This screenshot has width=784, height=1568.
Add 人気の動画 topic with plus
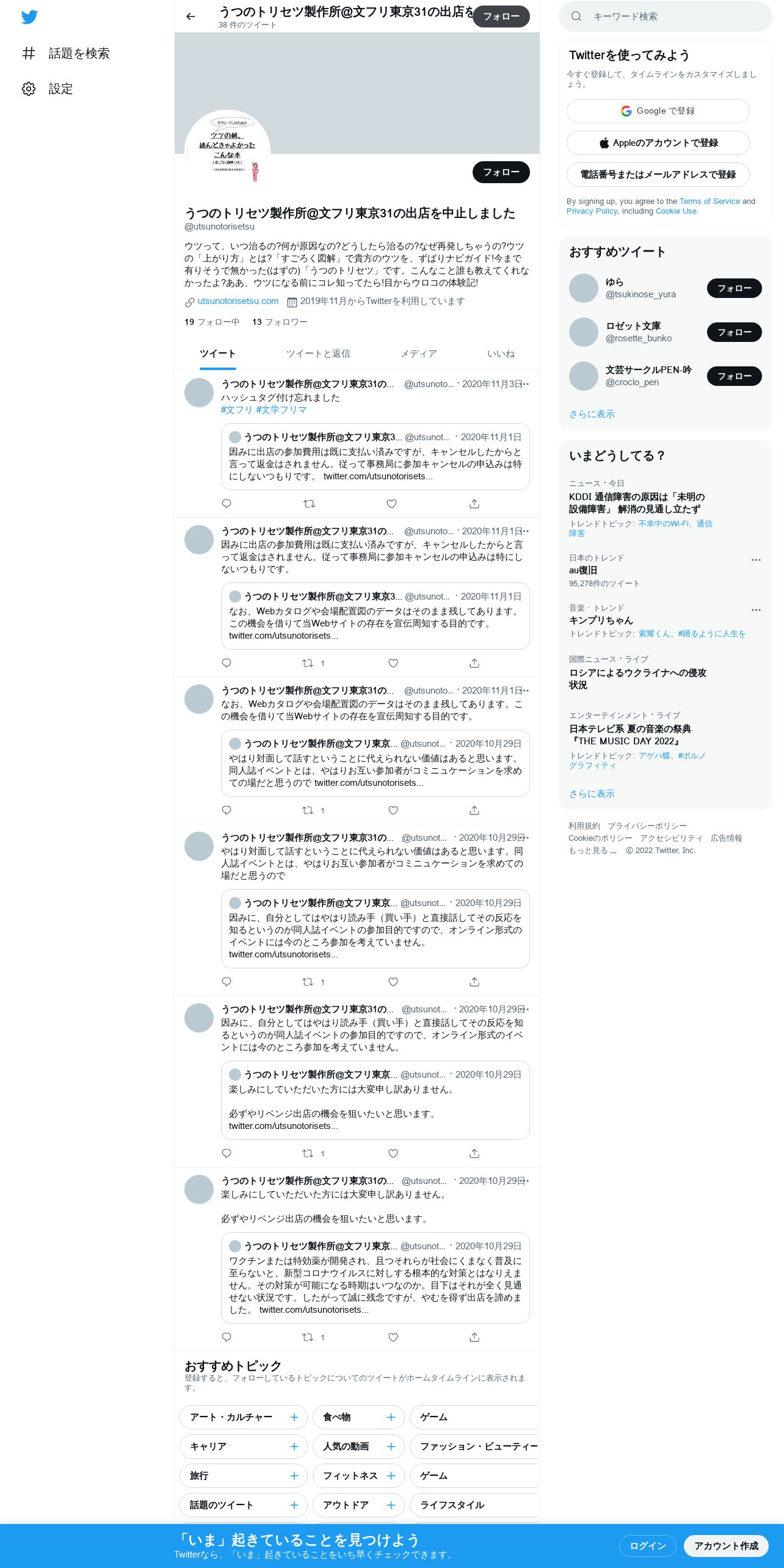coord(391,1446)
